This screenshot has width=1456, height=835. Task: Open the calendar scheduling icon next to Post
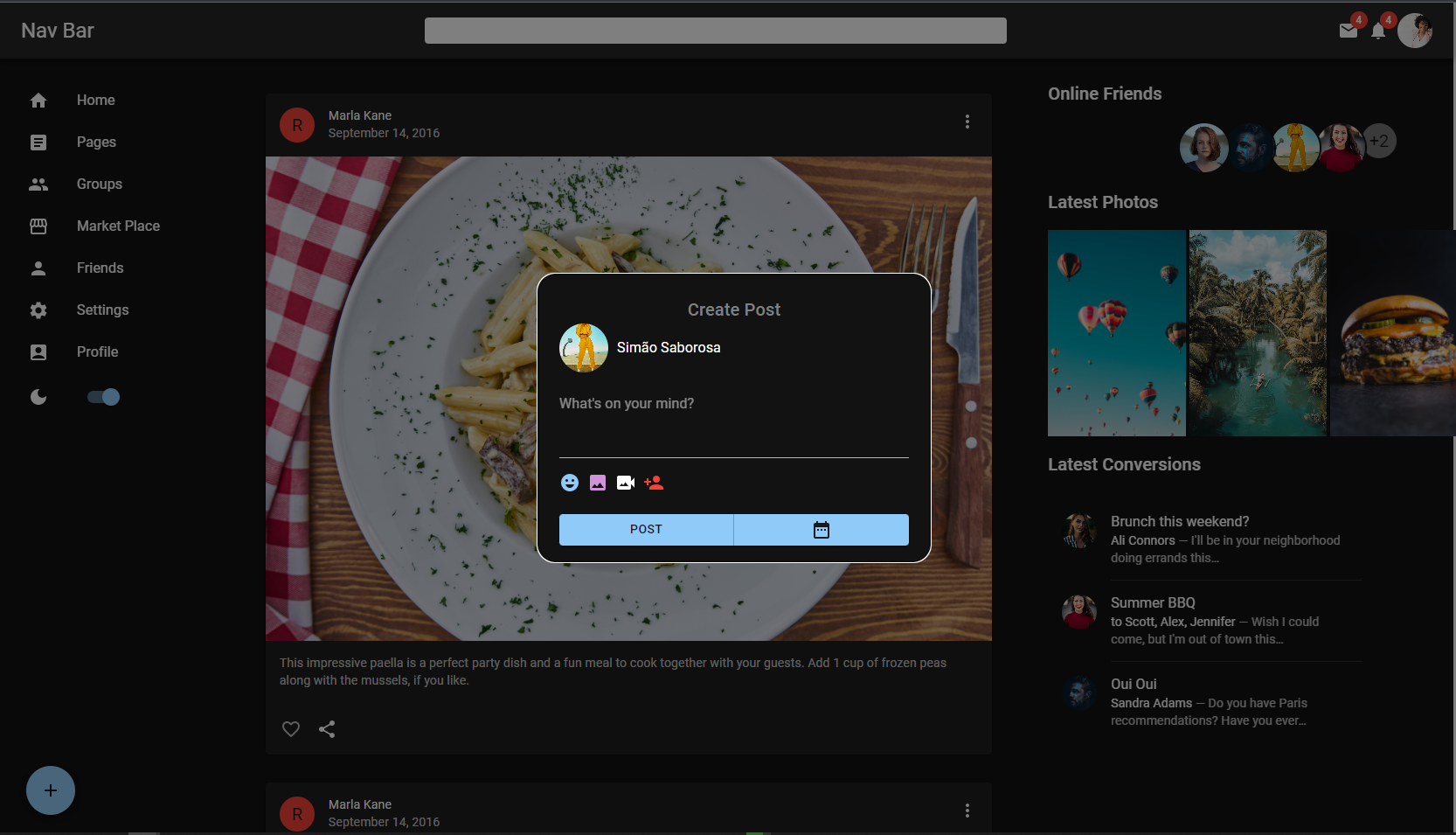click(821, 529)
